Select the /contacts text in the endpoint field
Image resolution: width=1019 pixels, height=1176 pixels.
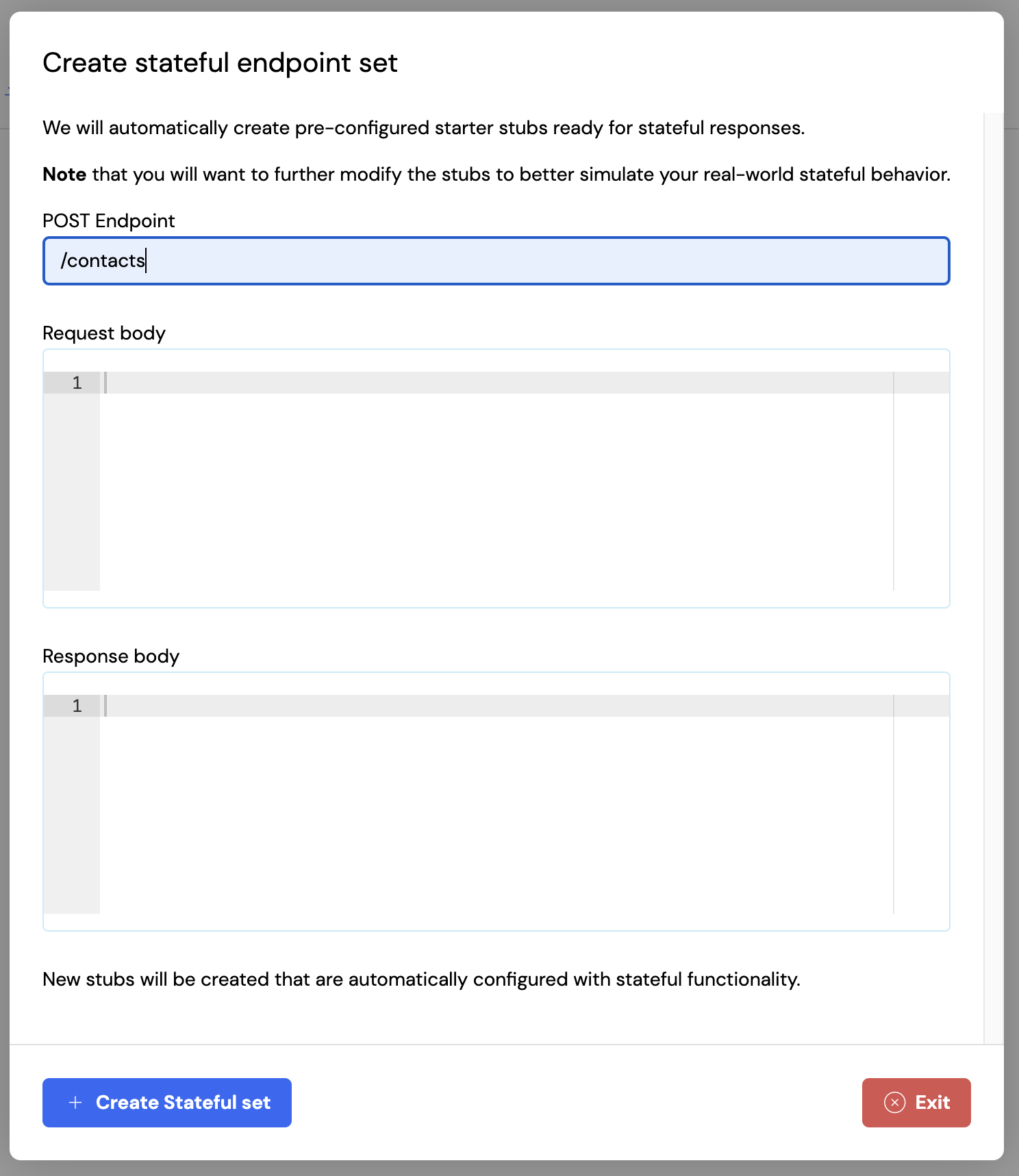click(x=101, y=260)
